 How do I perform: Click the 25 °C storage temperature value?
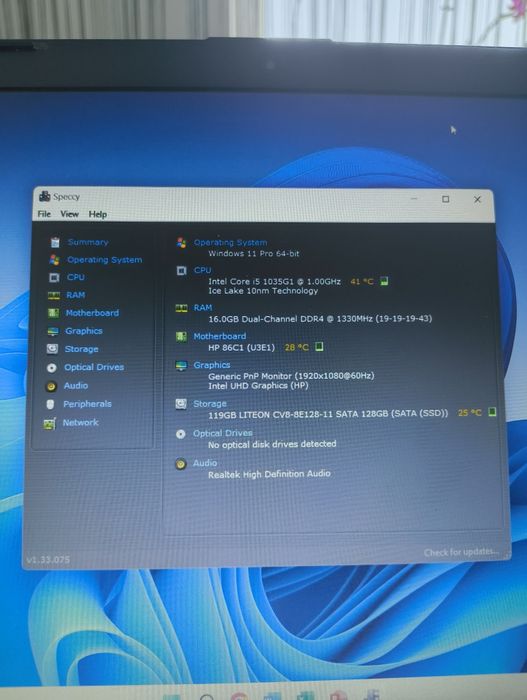pyautogui.click(x=470, y=412)
